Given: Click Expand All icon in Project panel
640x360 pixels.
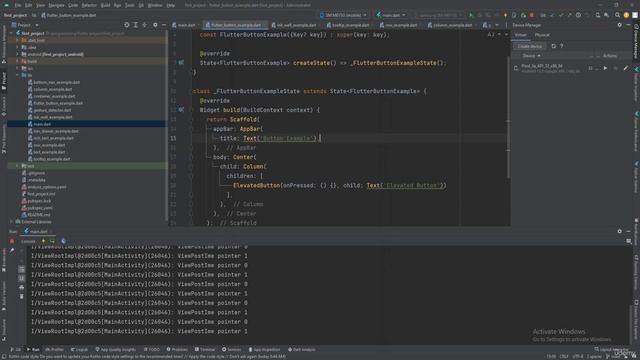Looking at the screenshot, I should pyautogui.click(x=136, y=25).
